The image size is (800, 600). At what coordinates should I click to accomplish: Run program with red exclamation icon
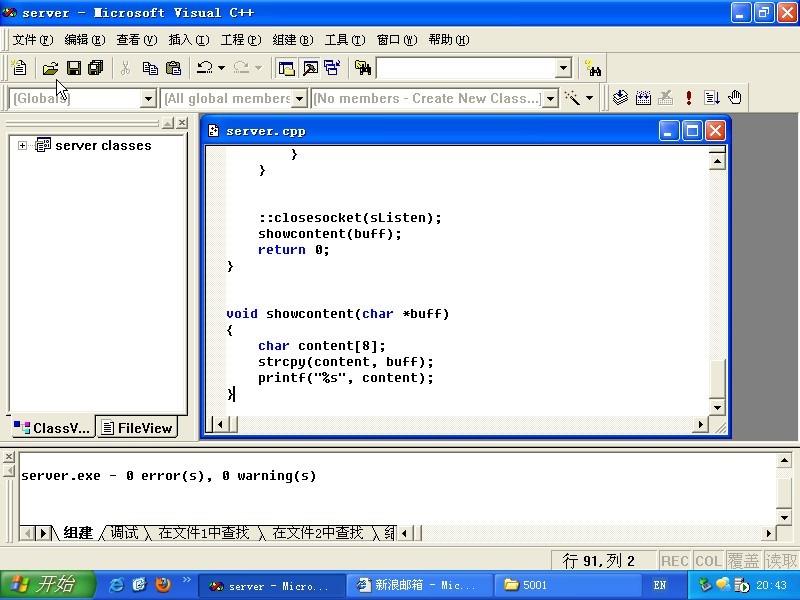point(689,97)
